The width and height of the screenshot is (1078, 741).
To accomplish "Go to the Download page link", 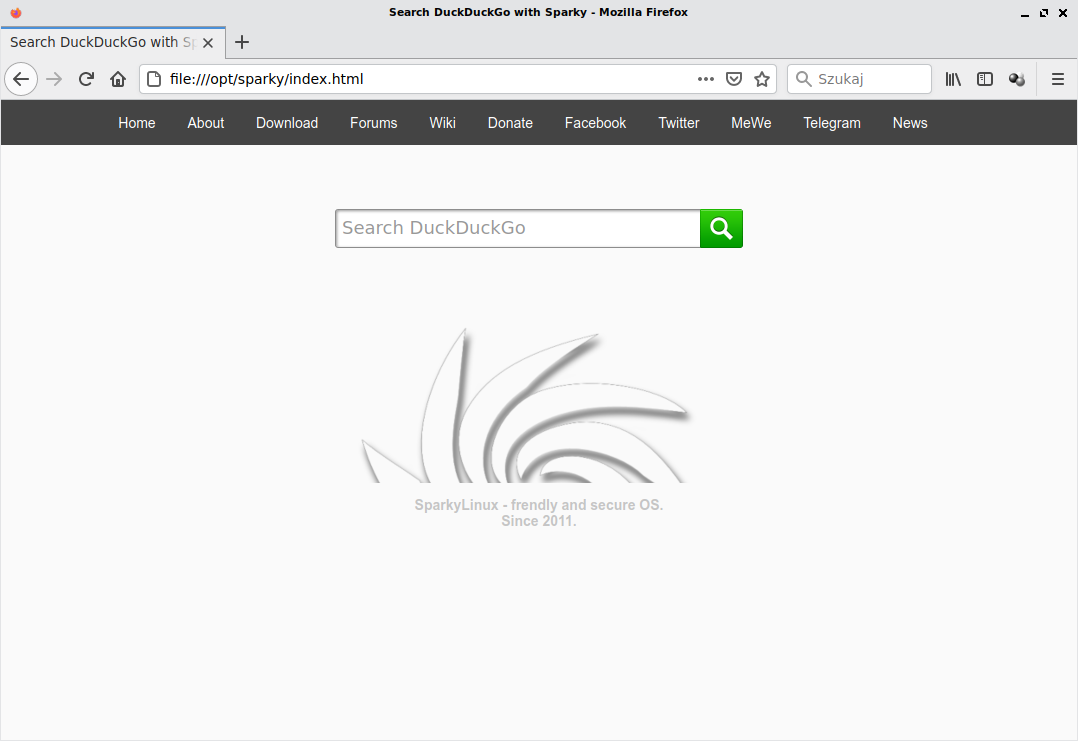I will (x=287, y=123).
